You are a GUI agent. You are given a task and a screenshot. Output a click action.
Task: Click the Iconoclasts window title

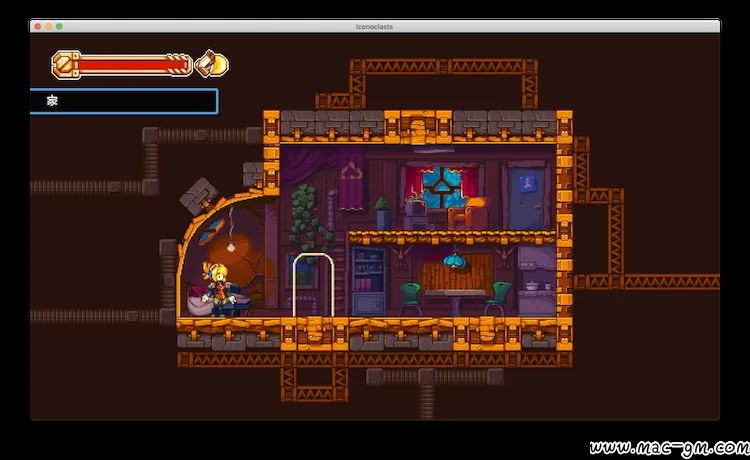tap(375, 26)
